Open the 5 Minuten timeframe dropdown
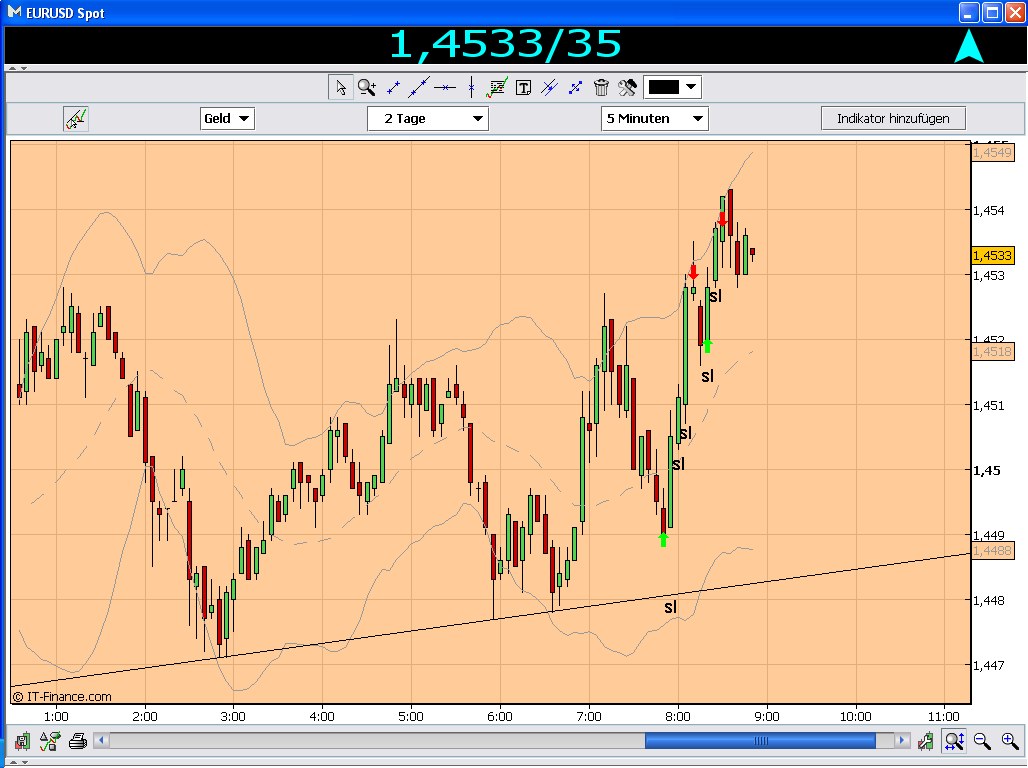The height and width of the screenshot is (768, 1028). point(654,119)
